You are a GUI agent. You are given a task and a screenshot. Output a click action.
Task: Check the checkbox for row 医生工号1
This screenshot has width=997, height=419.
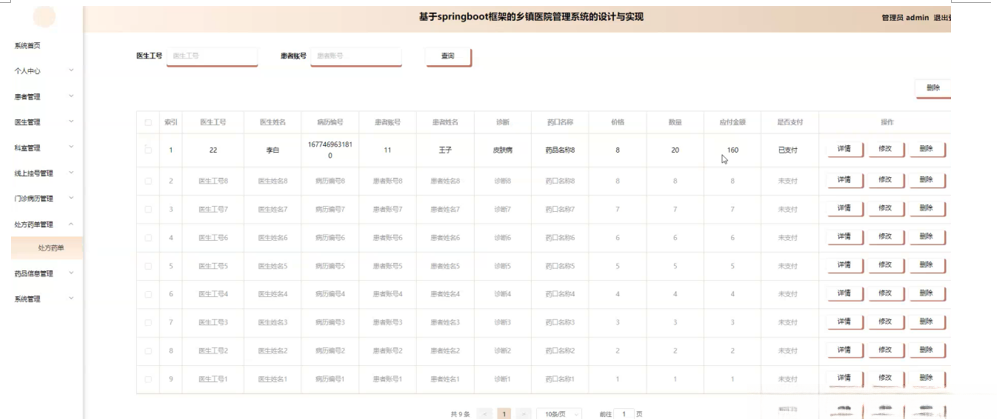[148, 379]
